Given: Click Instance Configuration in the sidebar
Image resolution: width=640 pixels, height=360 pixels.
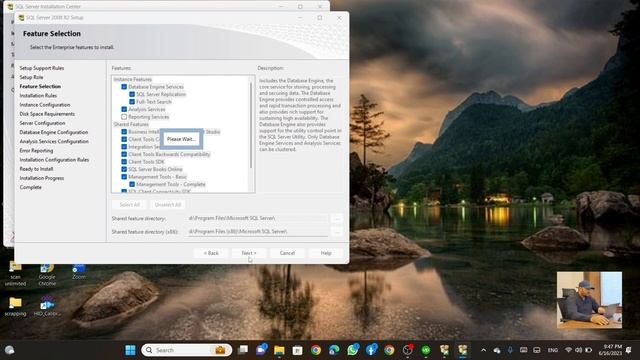Looking at the screenshot, I should click(45, 105).
